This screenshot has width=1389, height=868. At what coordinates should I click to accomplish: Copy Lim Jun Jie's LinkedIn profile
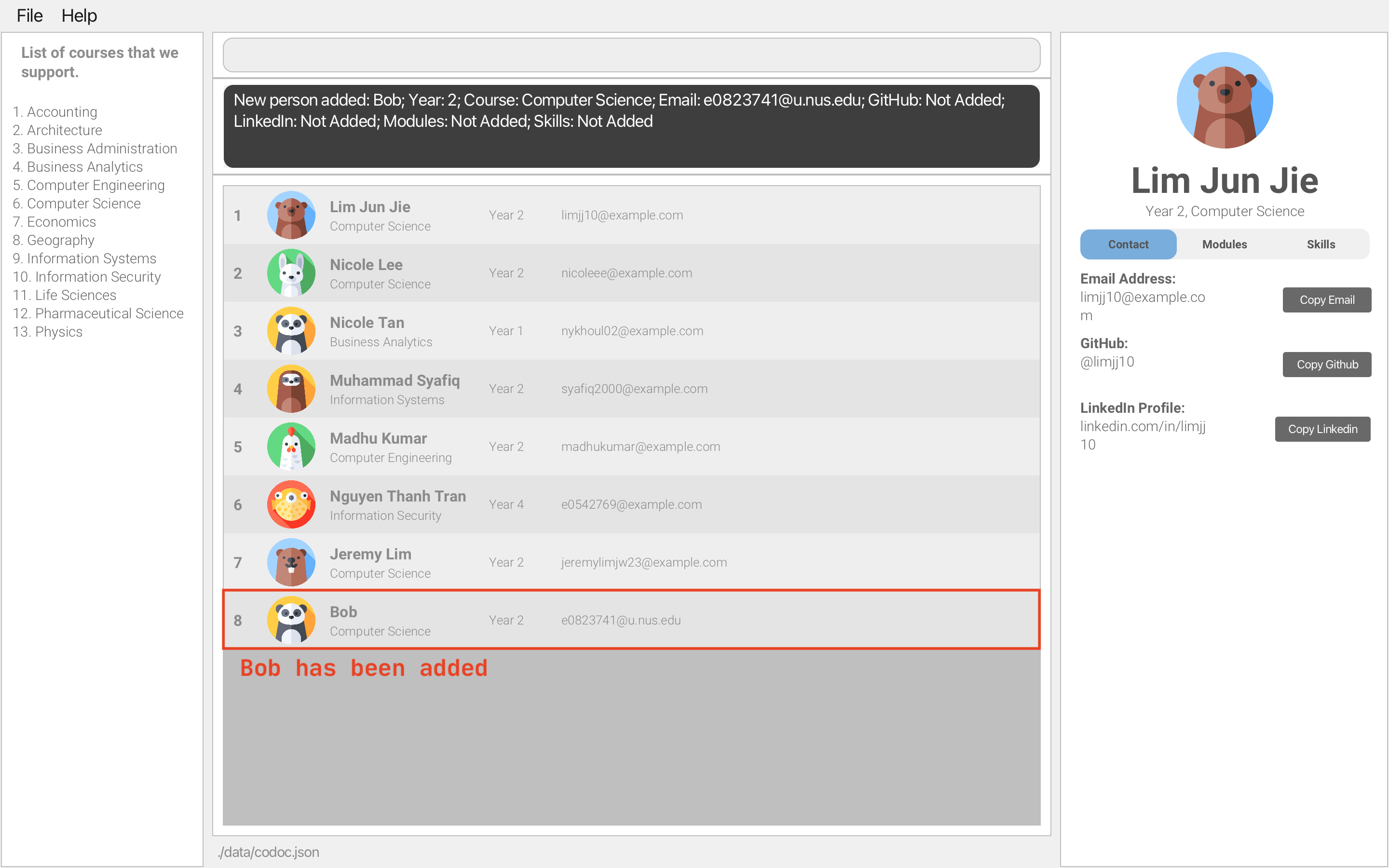pyautogui.click(x=1322, y=428)
